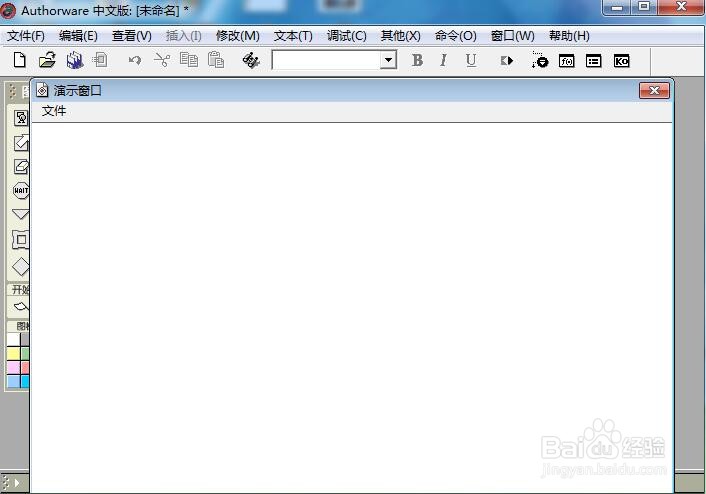Cut with the scissors icon
The height and width of the screenshot is (494, 706).
coord(162,60)
